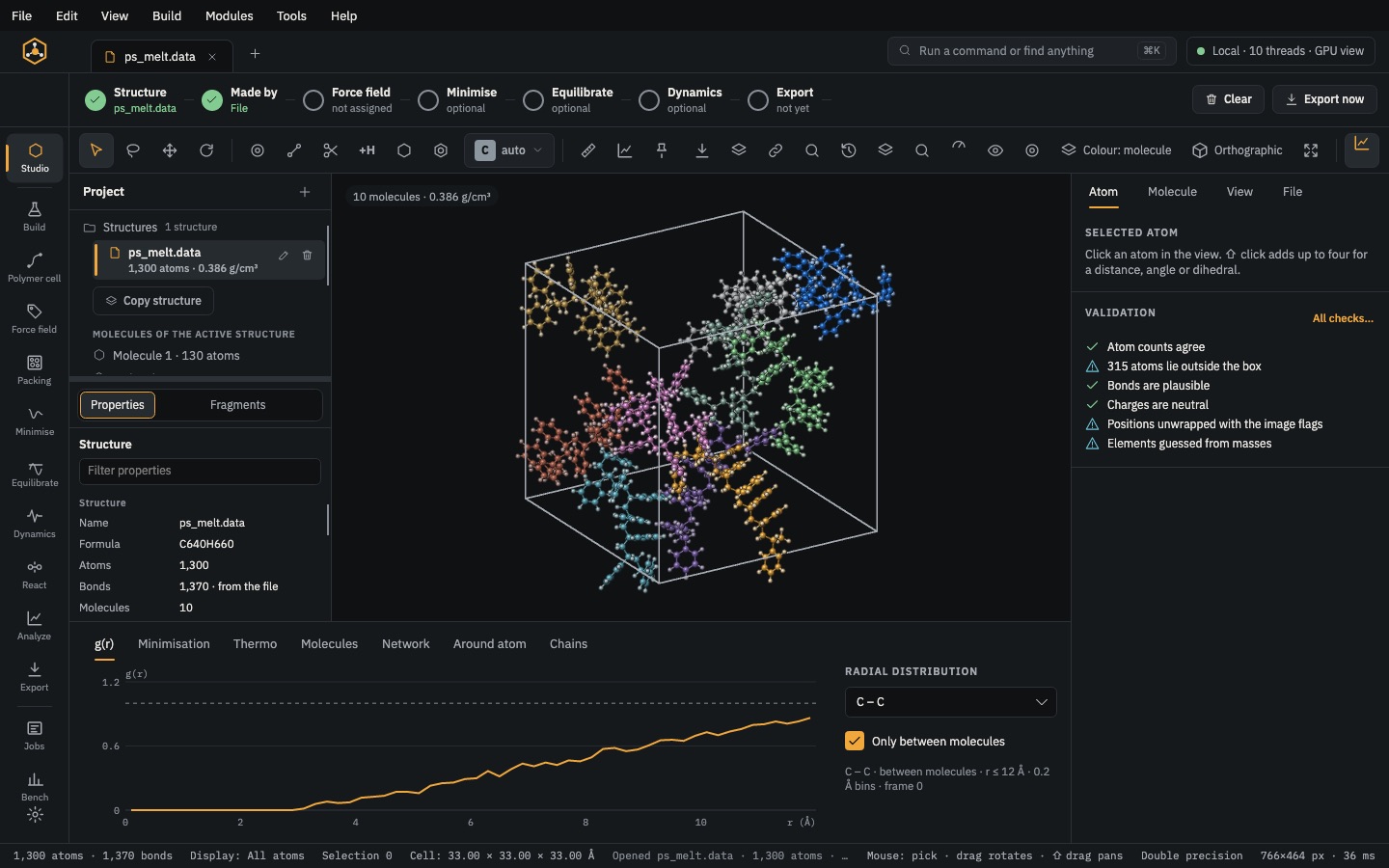Image resolution: width=1389 pixels, height=868 pixels.
Task: Select the arrow pick tool
Action: pos(95,150)
